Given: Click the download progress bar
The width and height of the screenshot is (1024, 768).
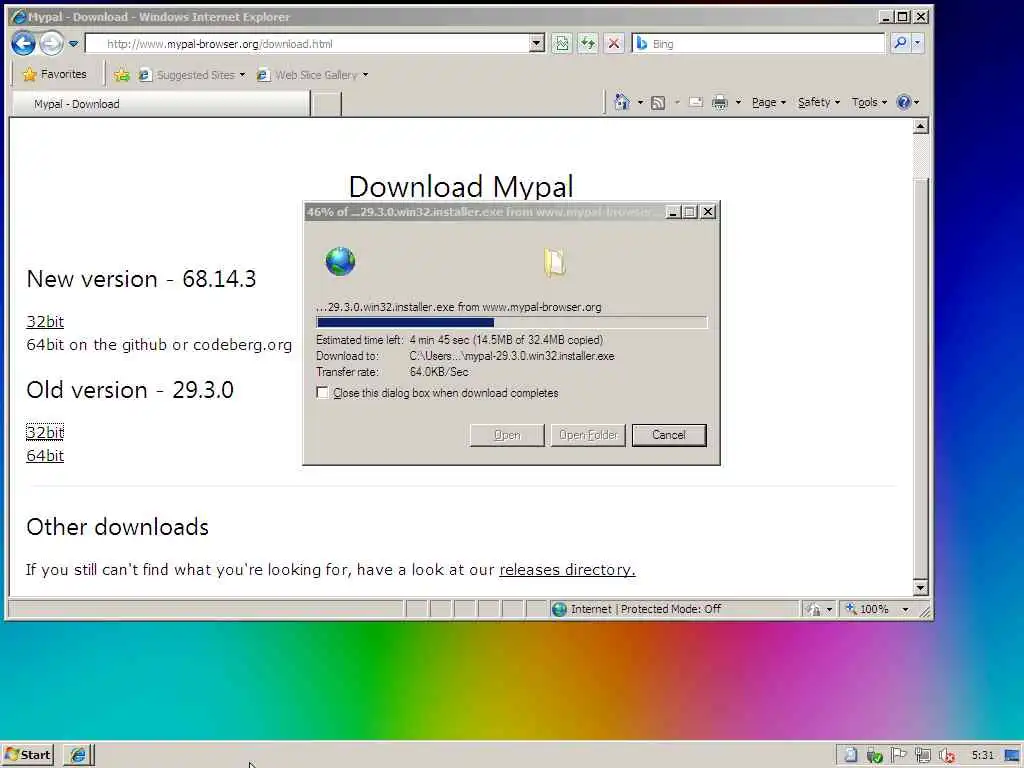Looking at the screenshot, I should tap(511, 322).
